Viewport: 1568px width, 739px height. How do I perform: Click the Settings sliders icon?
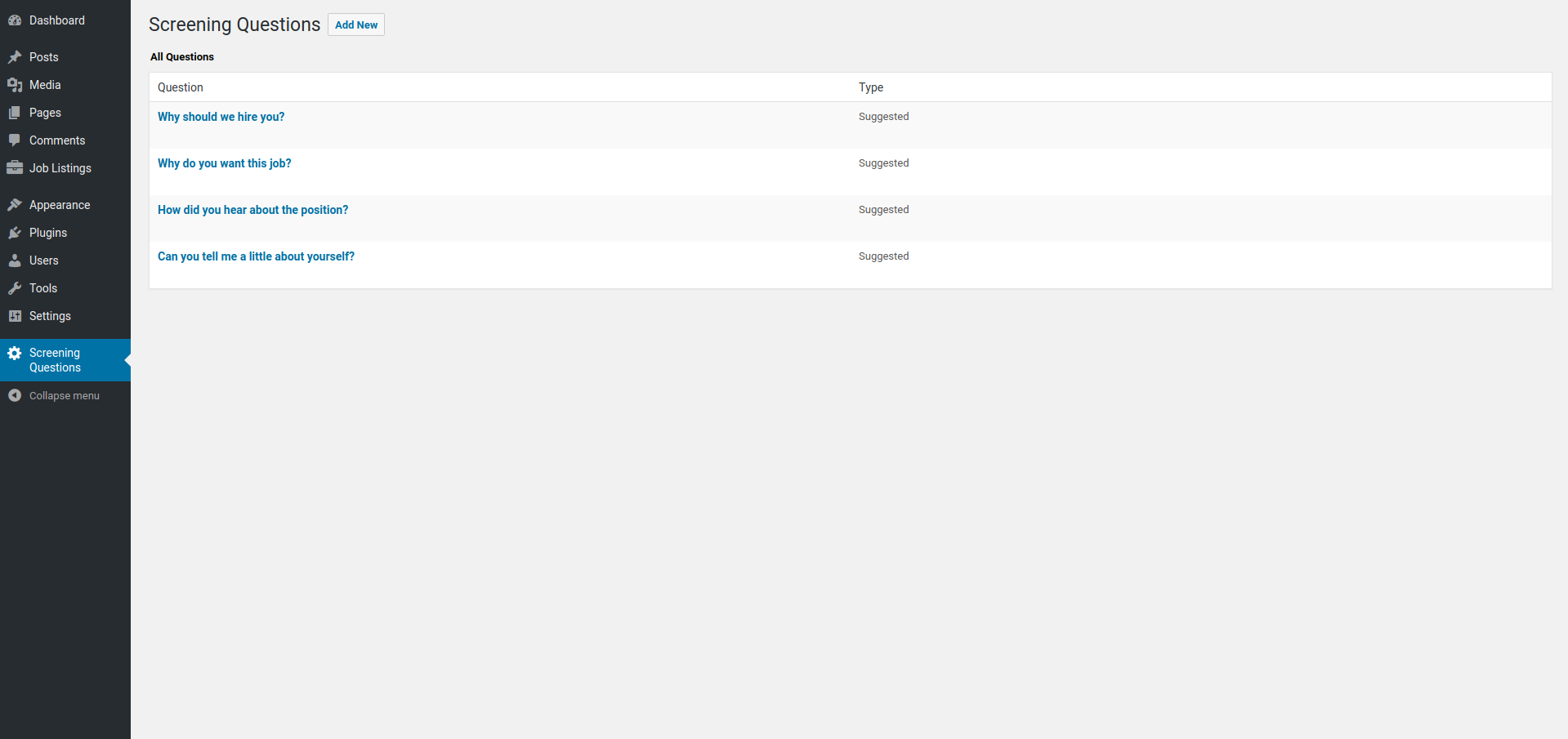15,316
